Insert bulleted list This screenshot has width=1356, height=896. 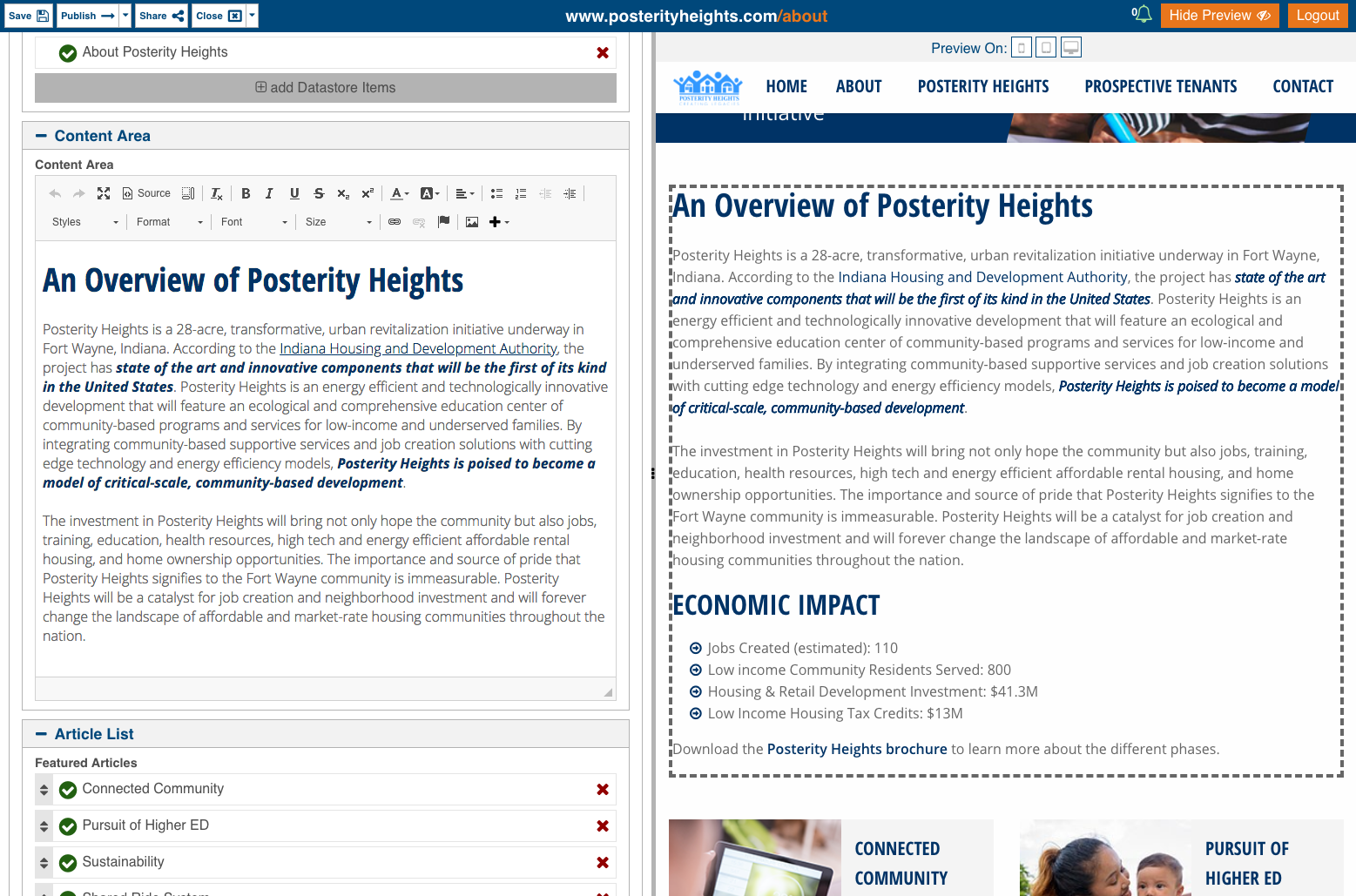[496, 193]
